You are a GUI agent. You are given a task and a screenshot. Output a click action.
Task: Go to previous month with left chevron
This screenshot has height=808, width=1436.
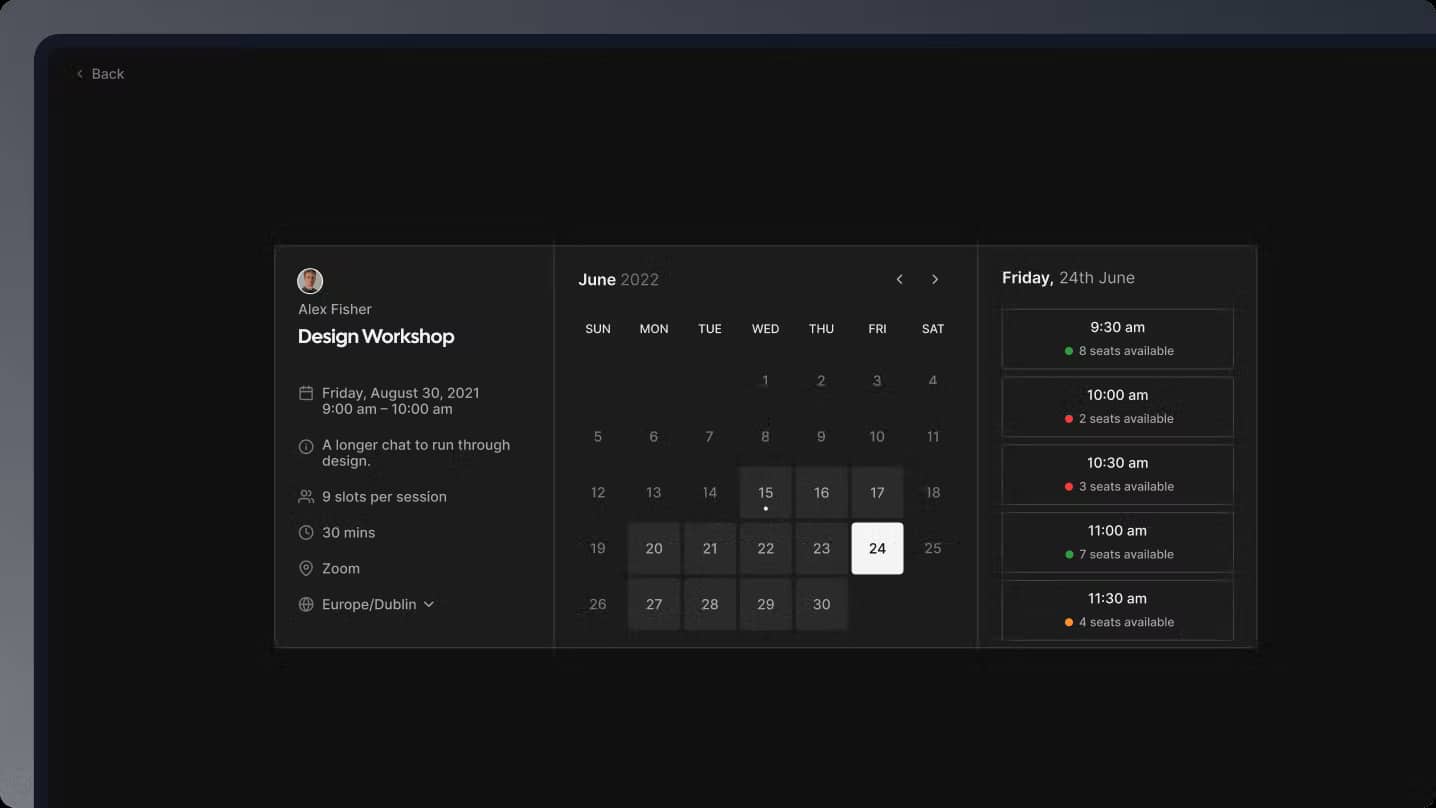coord(899,280)
